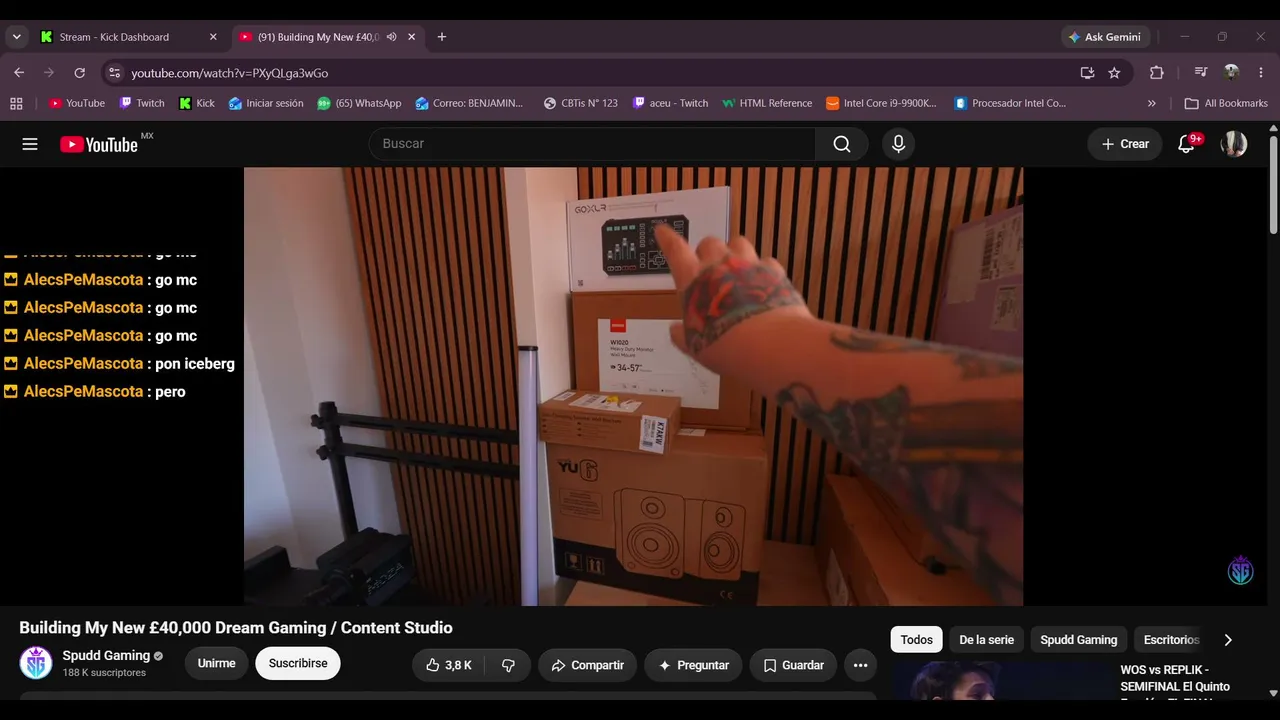Share the video using Compartir
Image resolution: width=1280 pixels, height=720 pixels.
587,665
